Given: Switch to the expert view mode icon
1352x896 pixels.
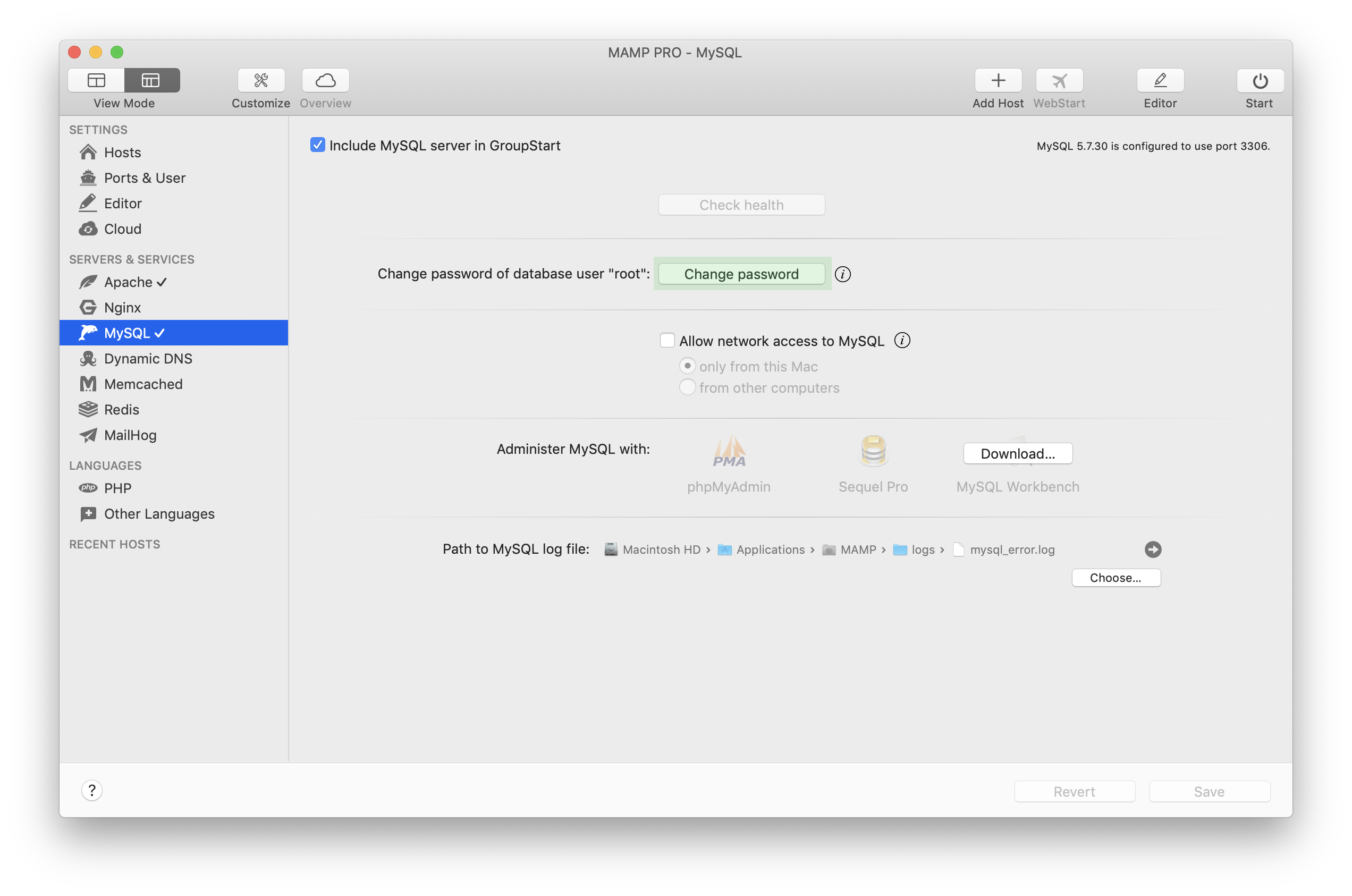Looking at the screenshot, I should 151,81.
